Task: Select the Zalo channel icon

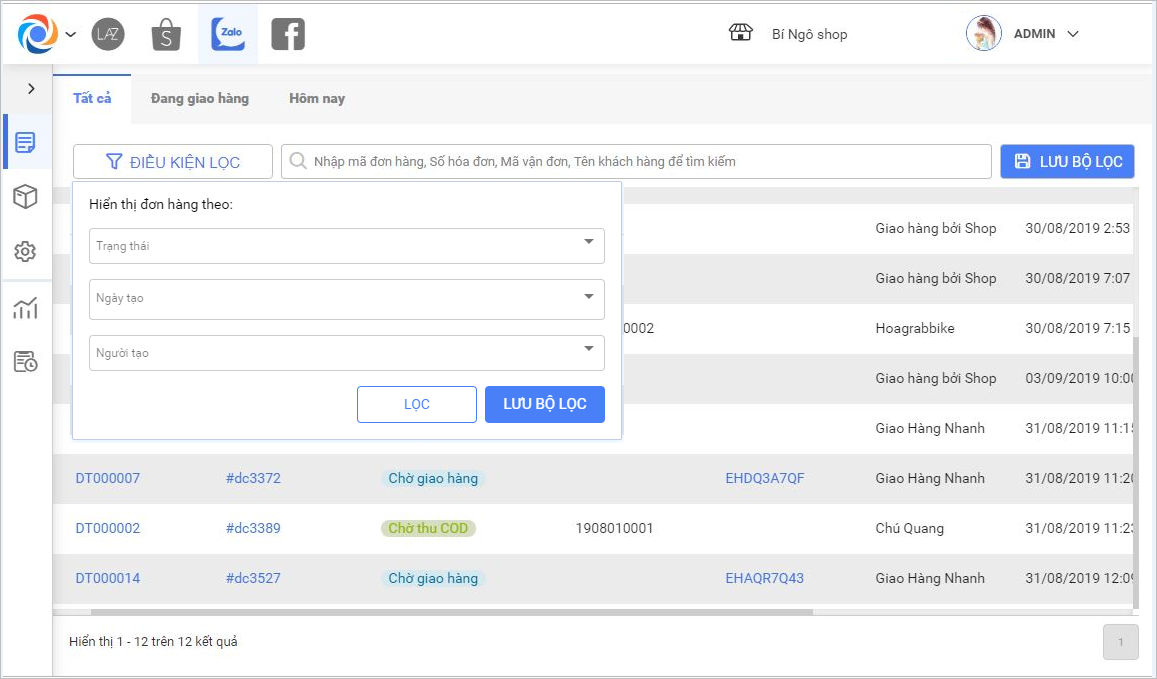Action: point(228,34)
